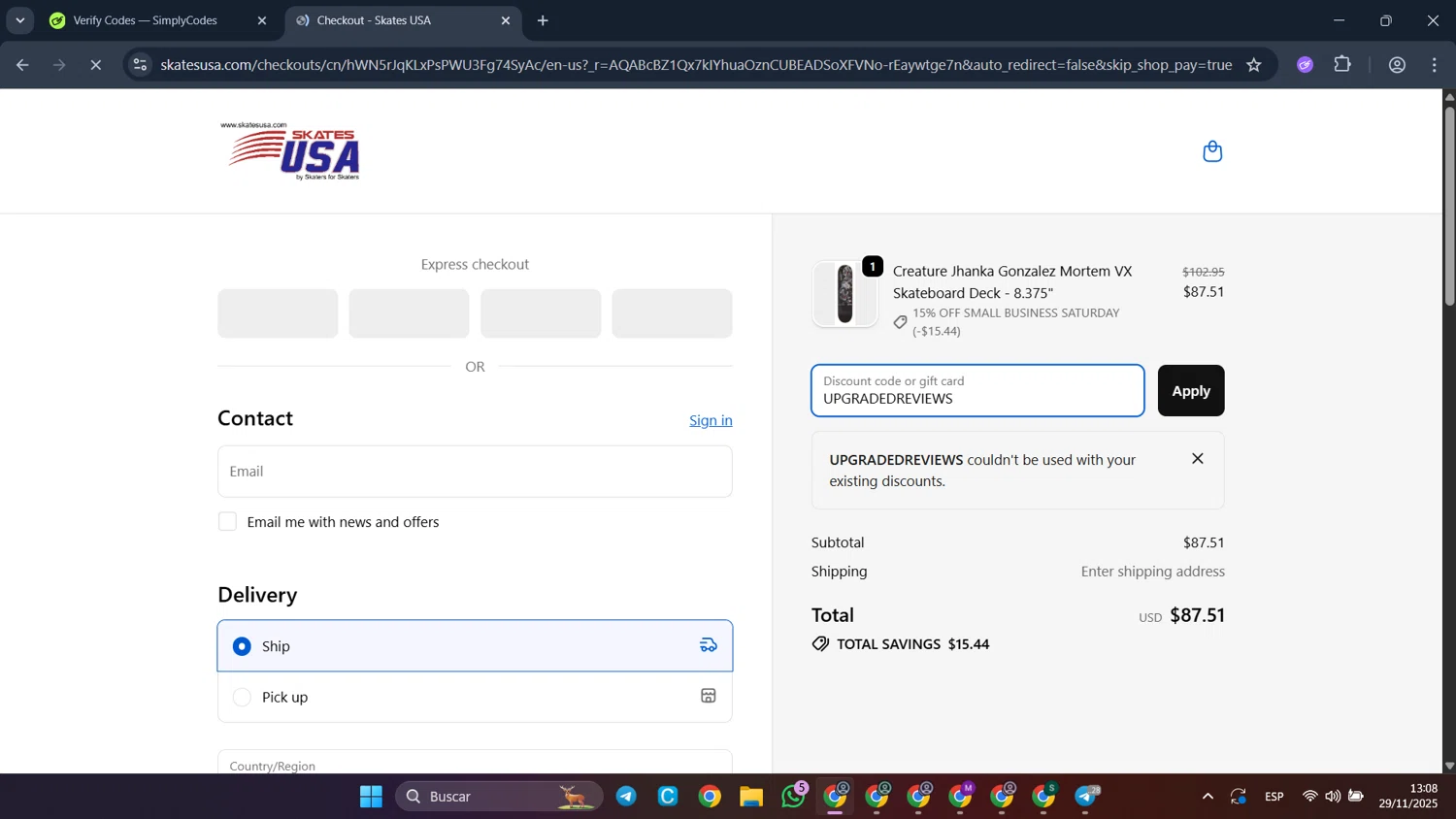1456x819 pixels.
Task: Click the fourth express checkout button placeholder
Action: click(x=672, y=313)
